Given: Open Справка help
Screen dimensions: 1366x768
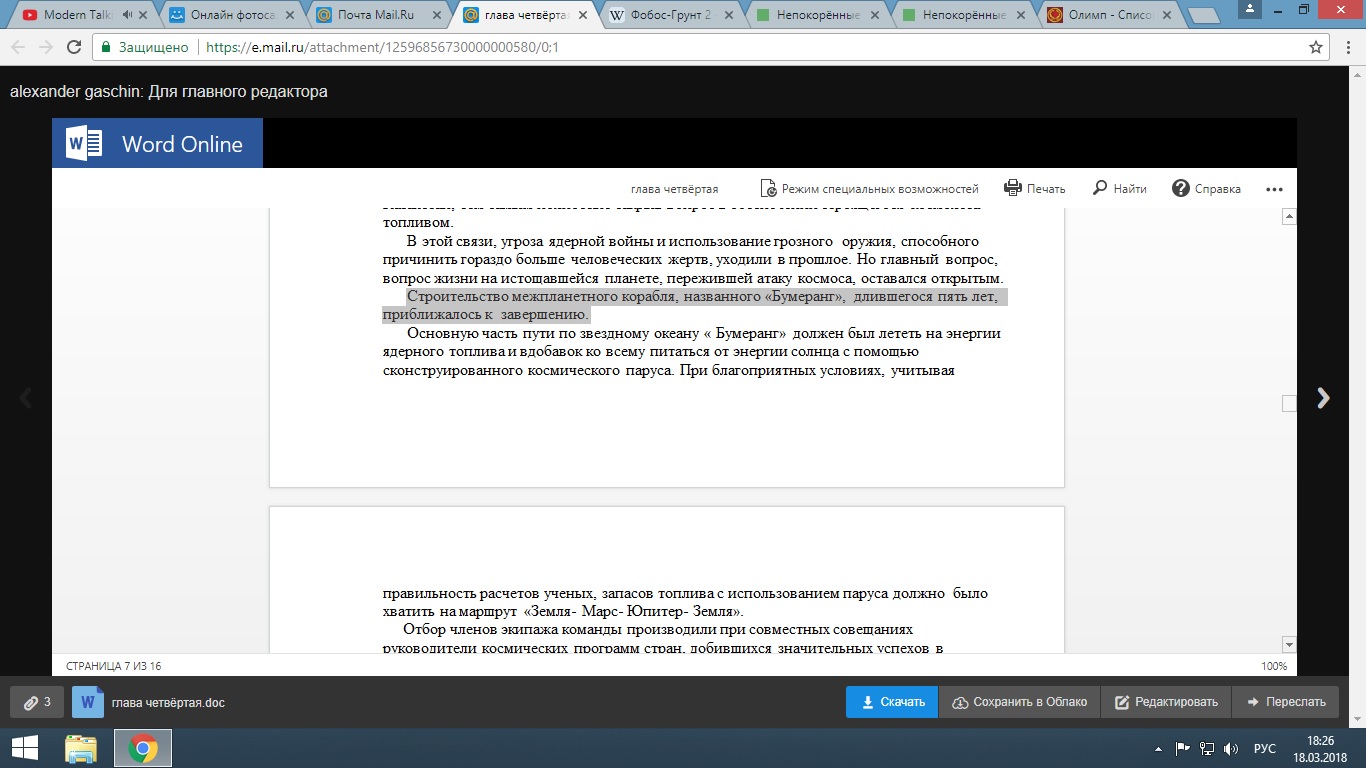Looking at the screenshot, I should [x=1206, y=188].
